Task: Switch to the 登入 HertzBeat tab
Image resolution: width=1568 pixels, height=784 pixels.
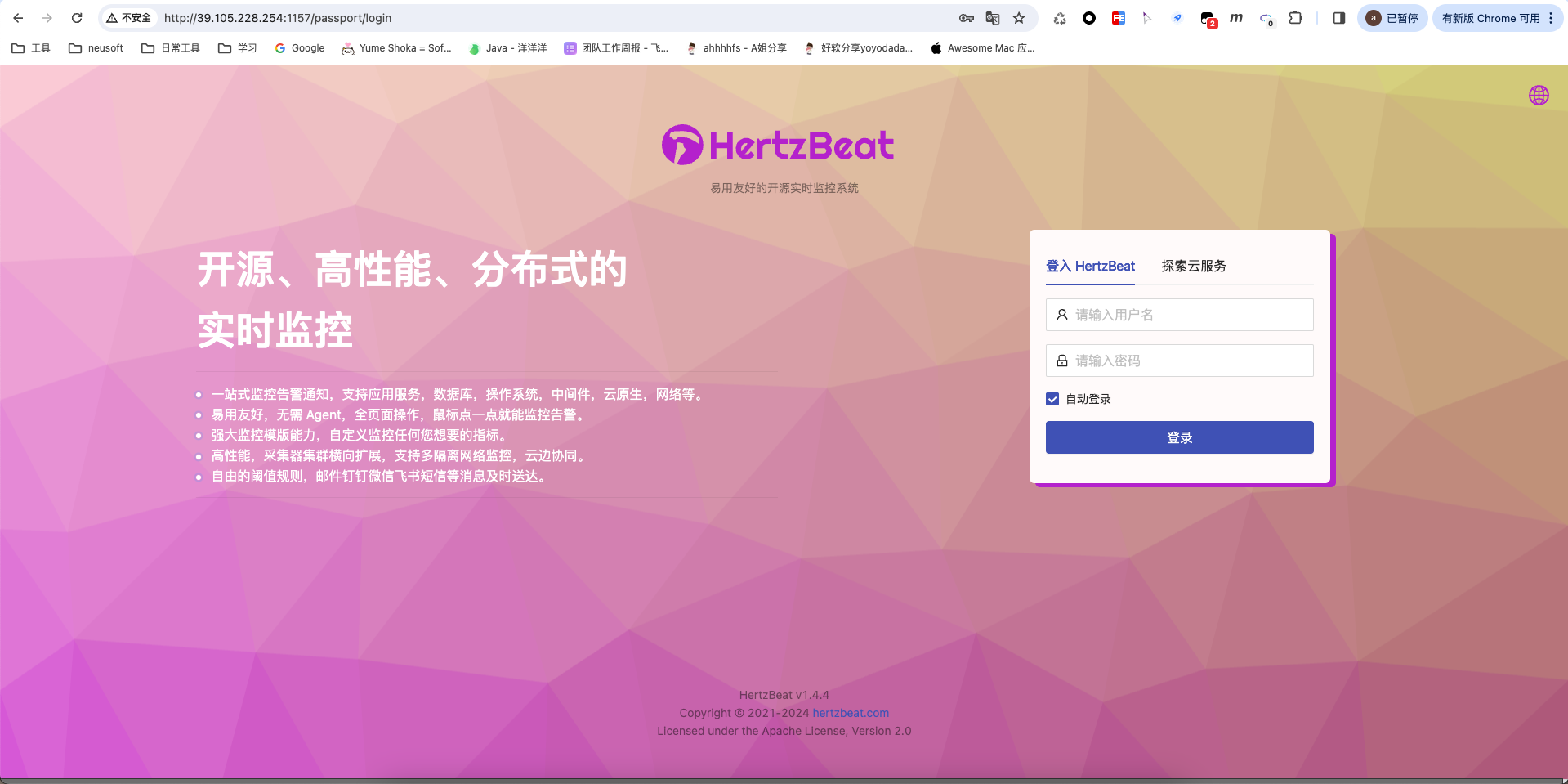Action: [x=1090, y=266]
